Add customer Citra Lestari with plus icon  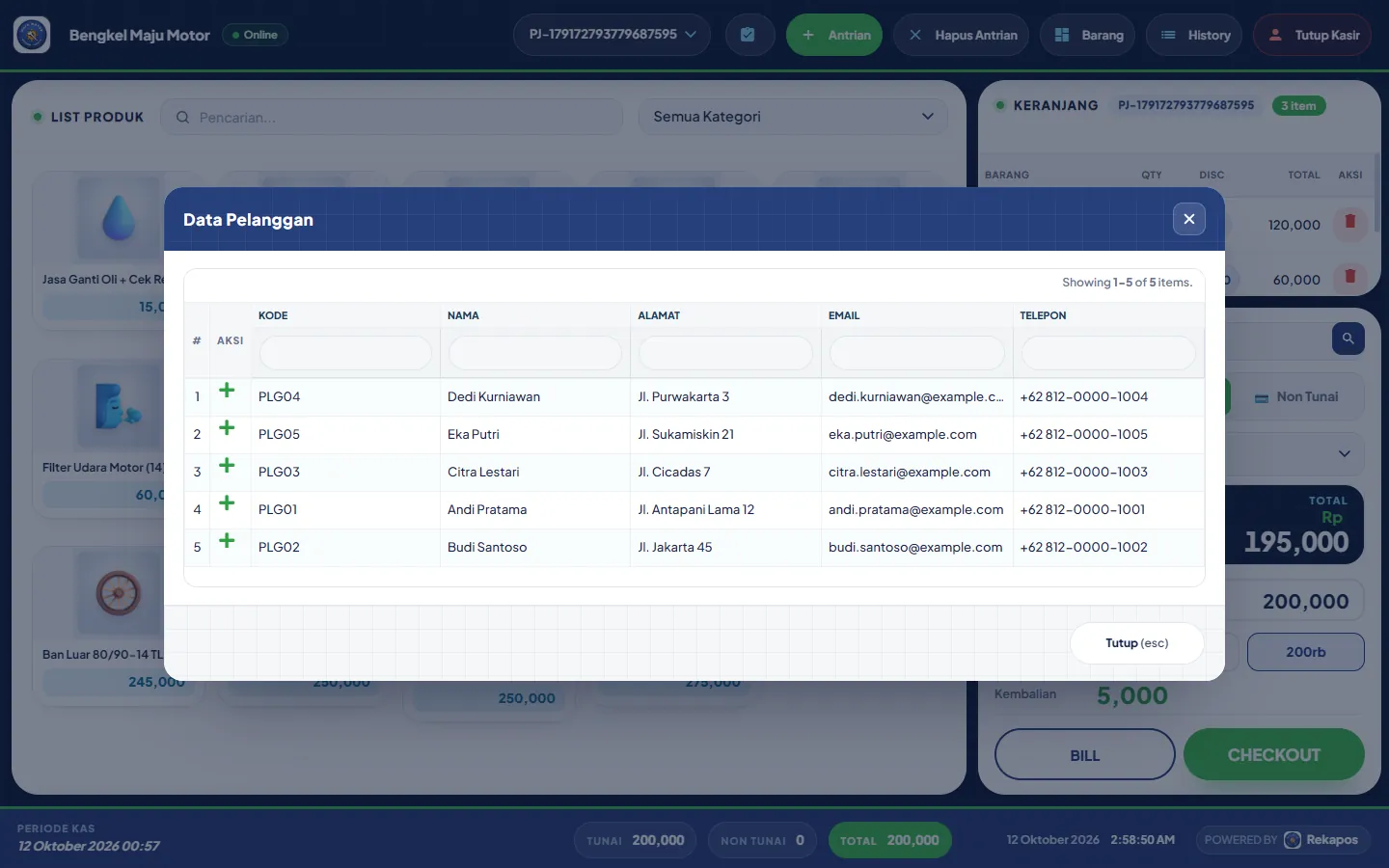pyautogui.click(x=227, y=466)
